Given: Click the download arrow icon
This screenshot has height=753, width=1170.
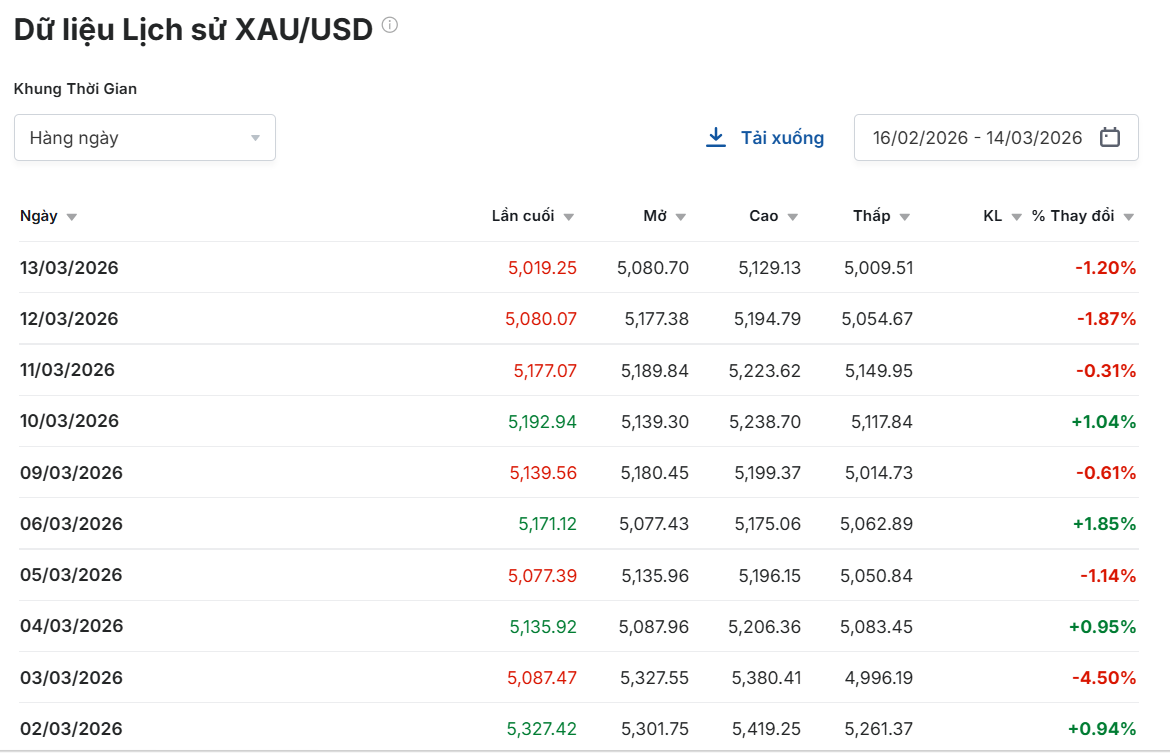Looking at the screenshot, I should (x=715, y=138).
